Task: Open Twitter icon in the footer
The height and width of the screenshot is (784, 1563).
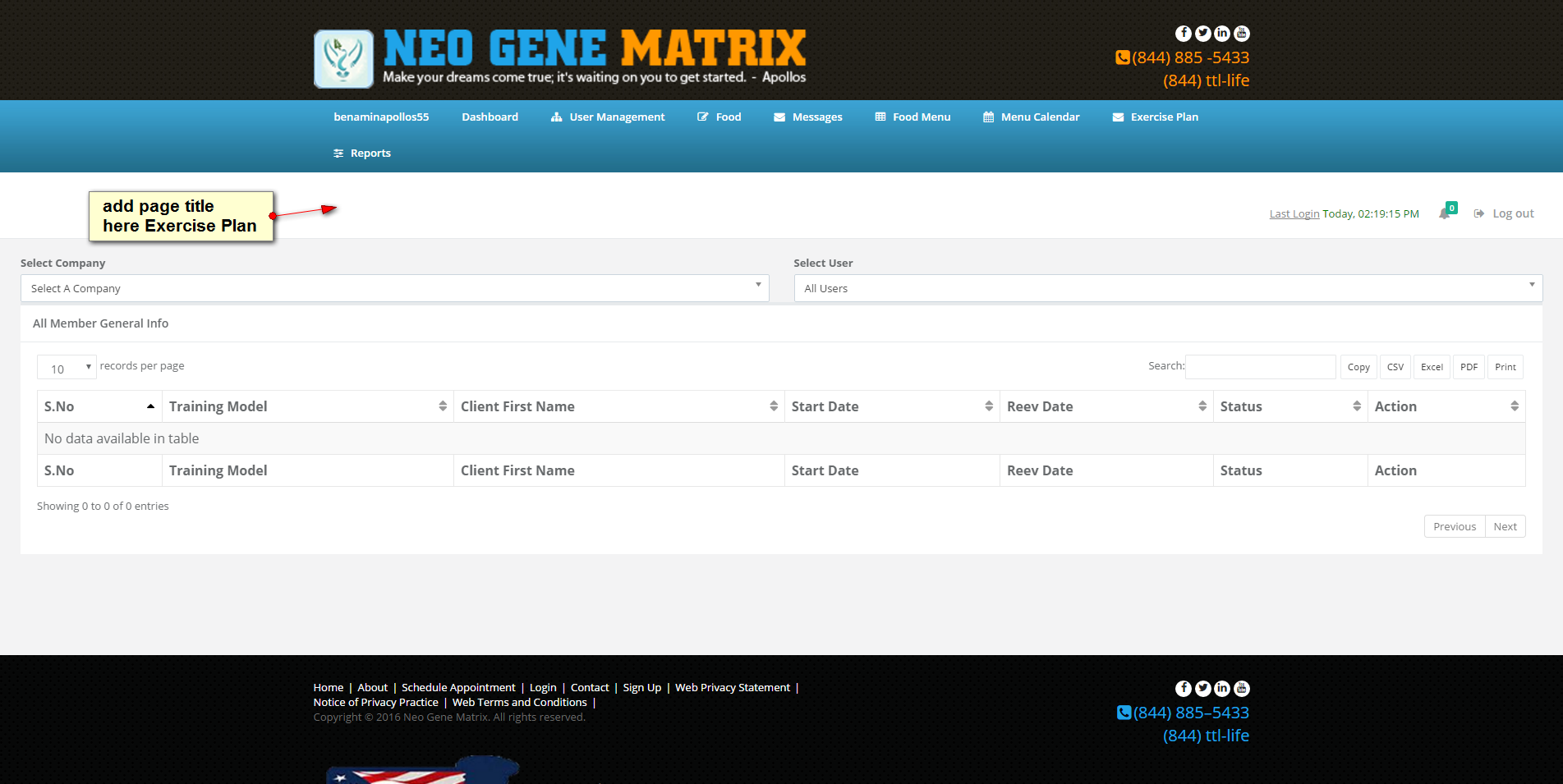Action: (x=1203, y=689)
